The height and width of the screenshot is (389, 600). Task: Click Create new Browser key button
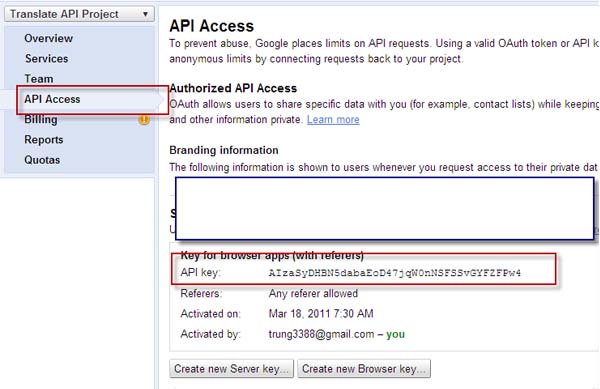point(364,369)
